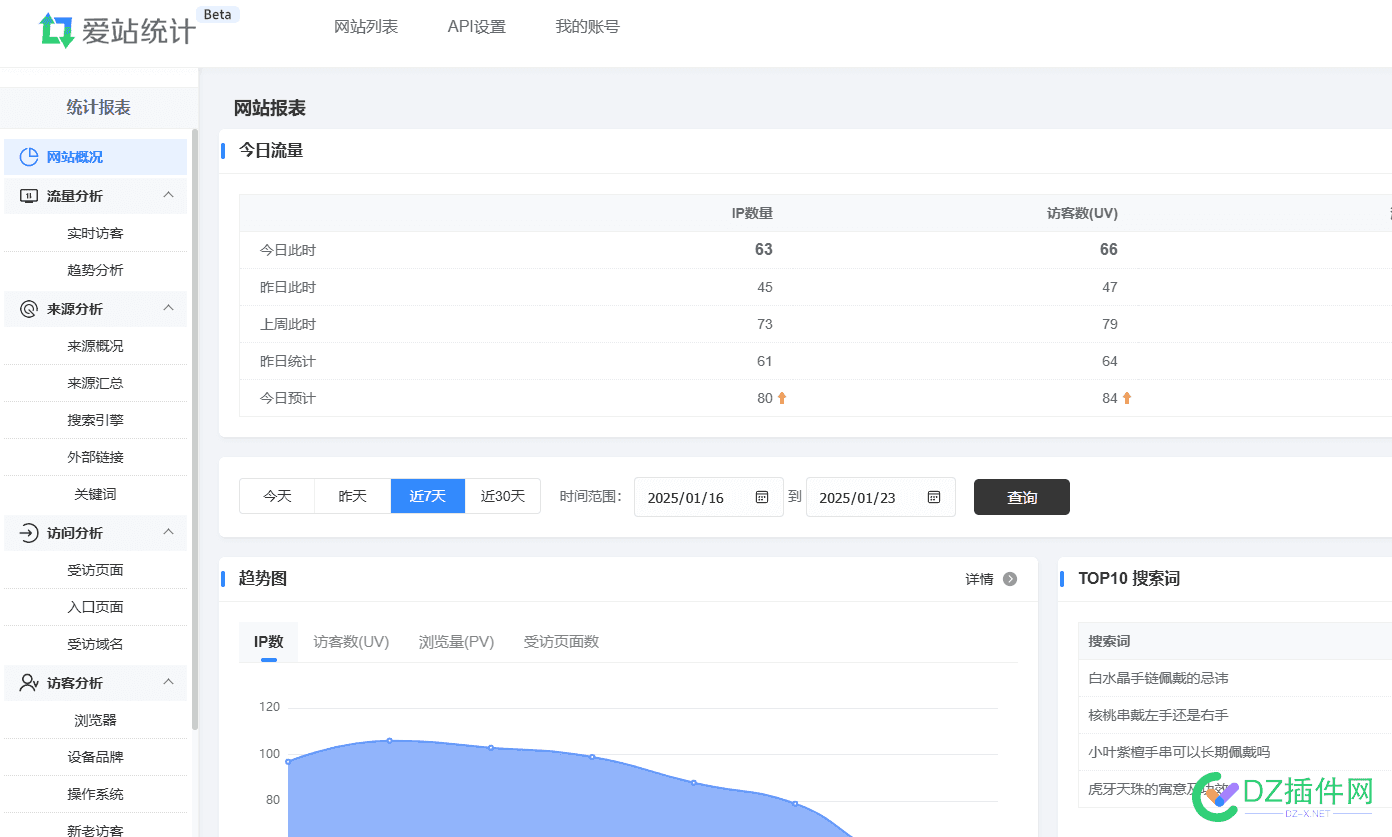The height and width of the screenshot is (837, 1392).
Task: Collapse the 访问分析 section chevron
Action: click(168, 532)
